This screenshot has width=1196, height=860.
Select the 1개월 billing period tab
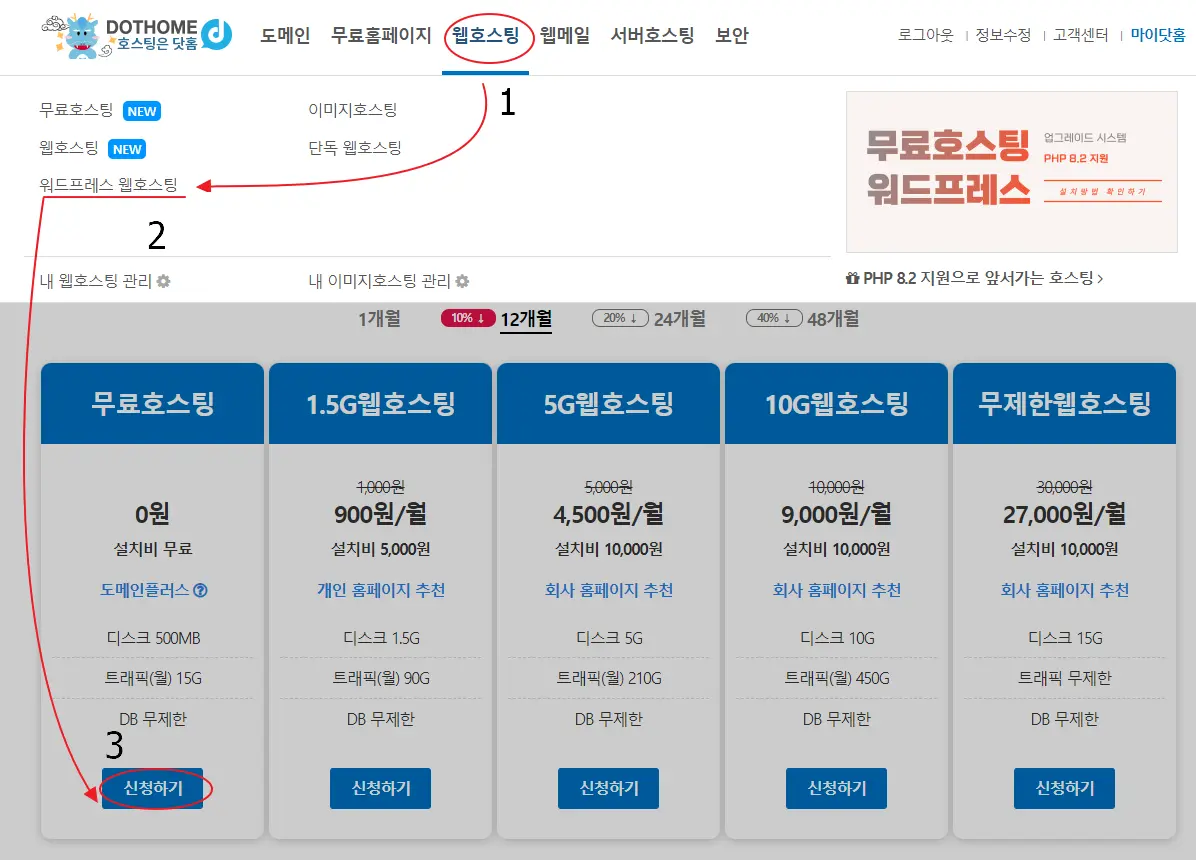tap(380, 319)
